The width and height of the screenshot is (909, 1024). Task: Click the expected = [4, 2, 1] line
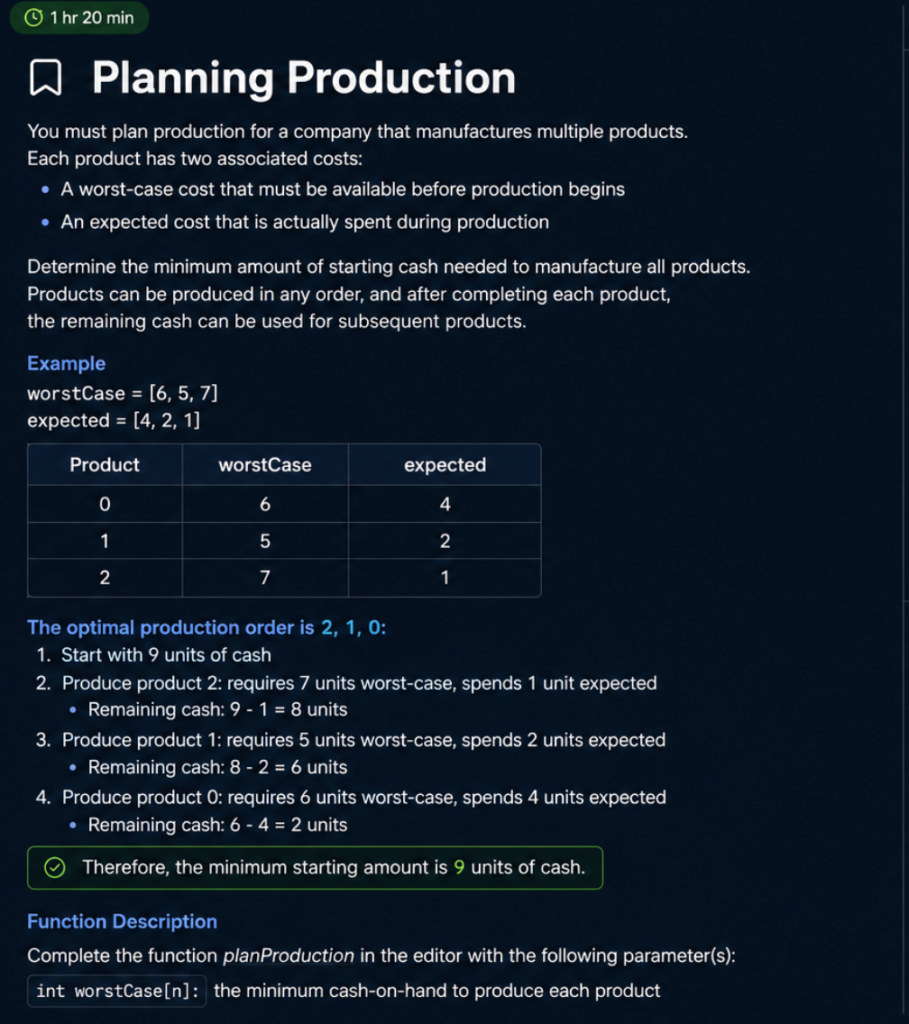pyautogui.click(x=114, y=420)
